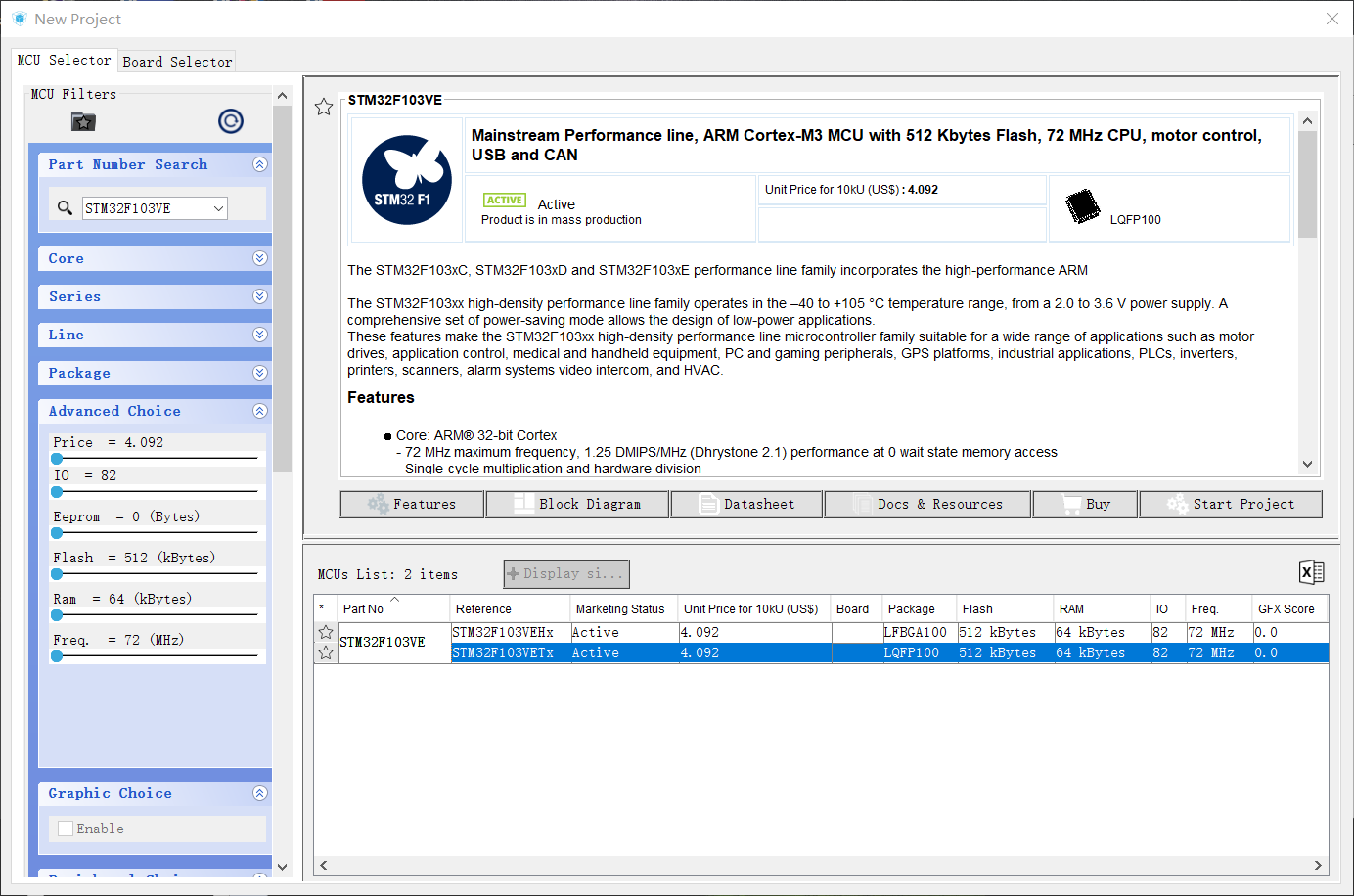
Task: Click the Ram slider handle
Action: (x=57, y=614)
